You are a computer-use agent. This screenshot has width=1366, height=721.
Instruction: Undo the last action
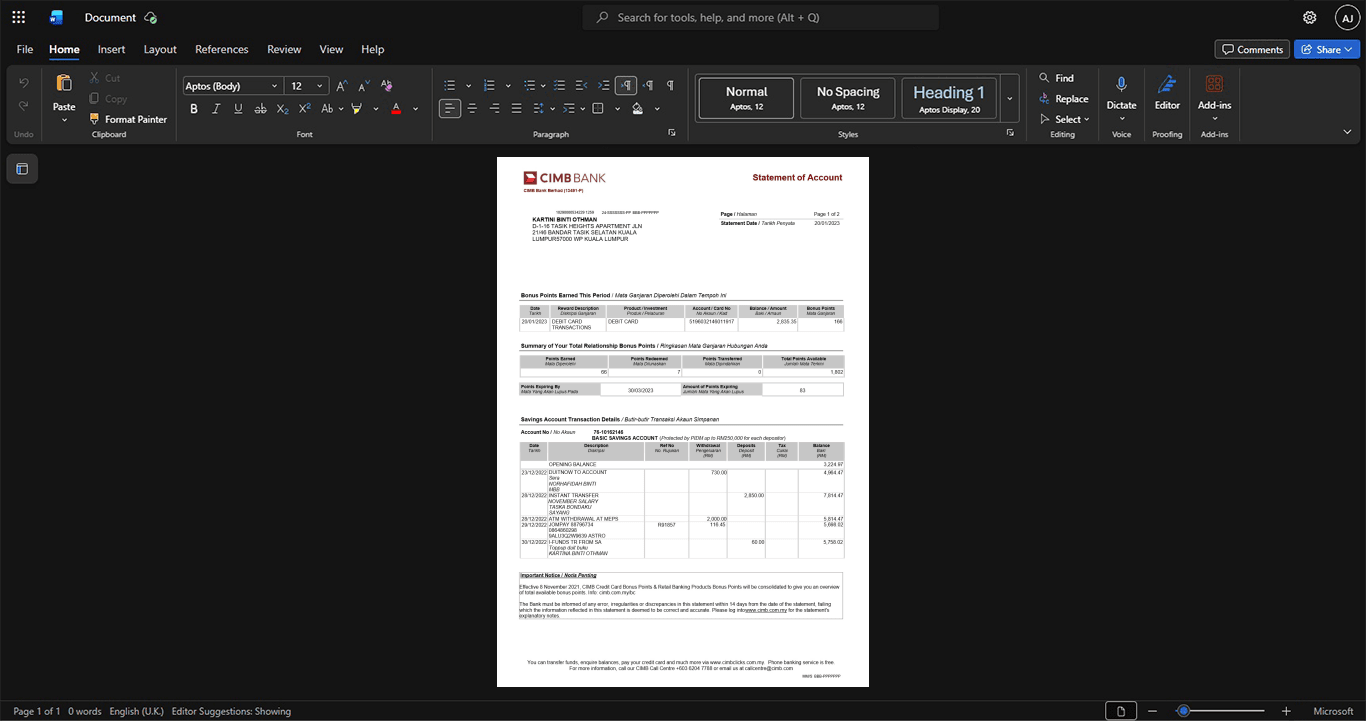coord(24,83)
